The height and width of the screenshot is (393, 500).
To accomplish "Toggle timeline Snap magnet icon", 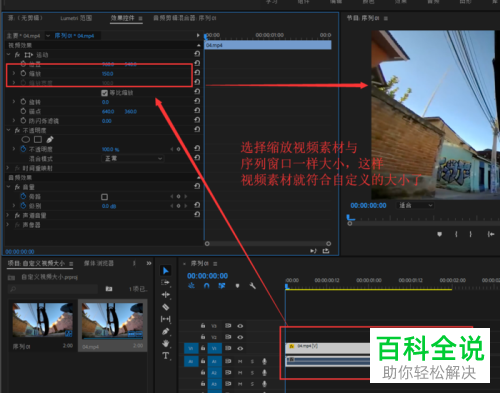I will [207, 286].
